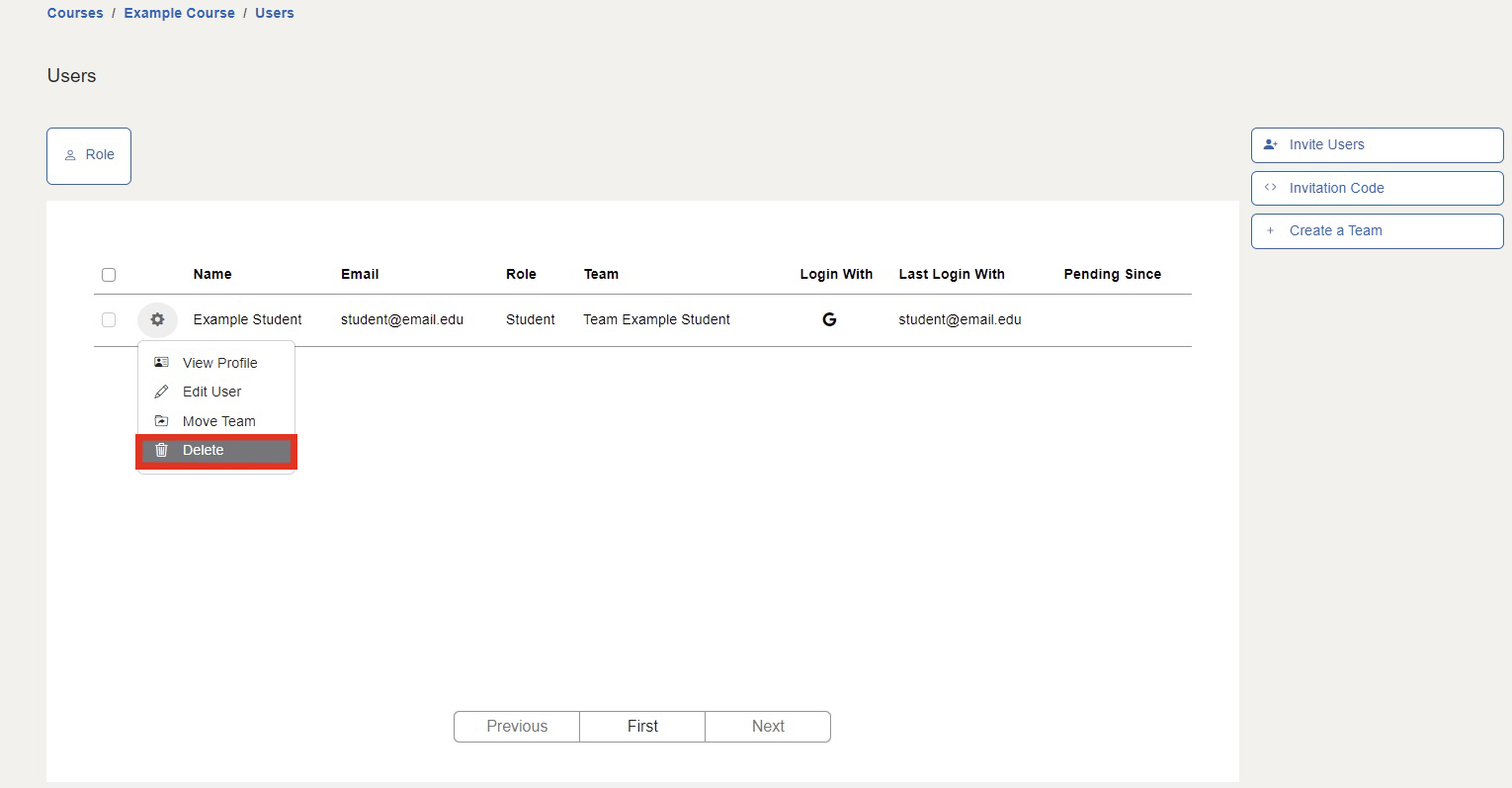
Task: Click the Google login icon
Action: [829, 319]
